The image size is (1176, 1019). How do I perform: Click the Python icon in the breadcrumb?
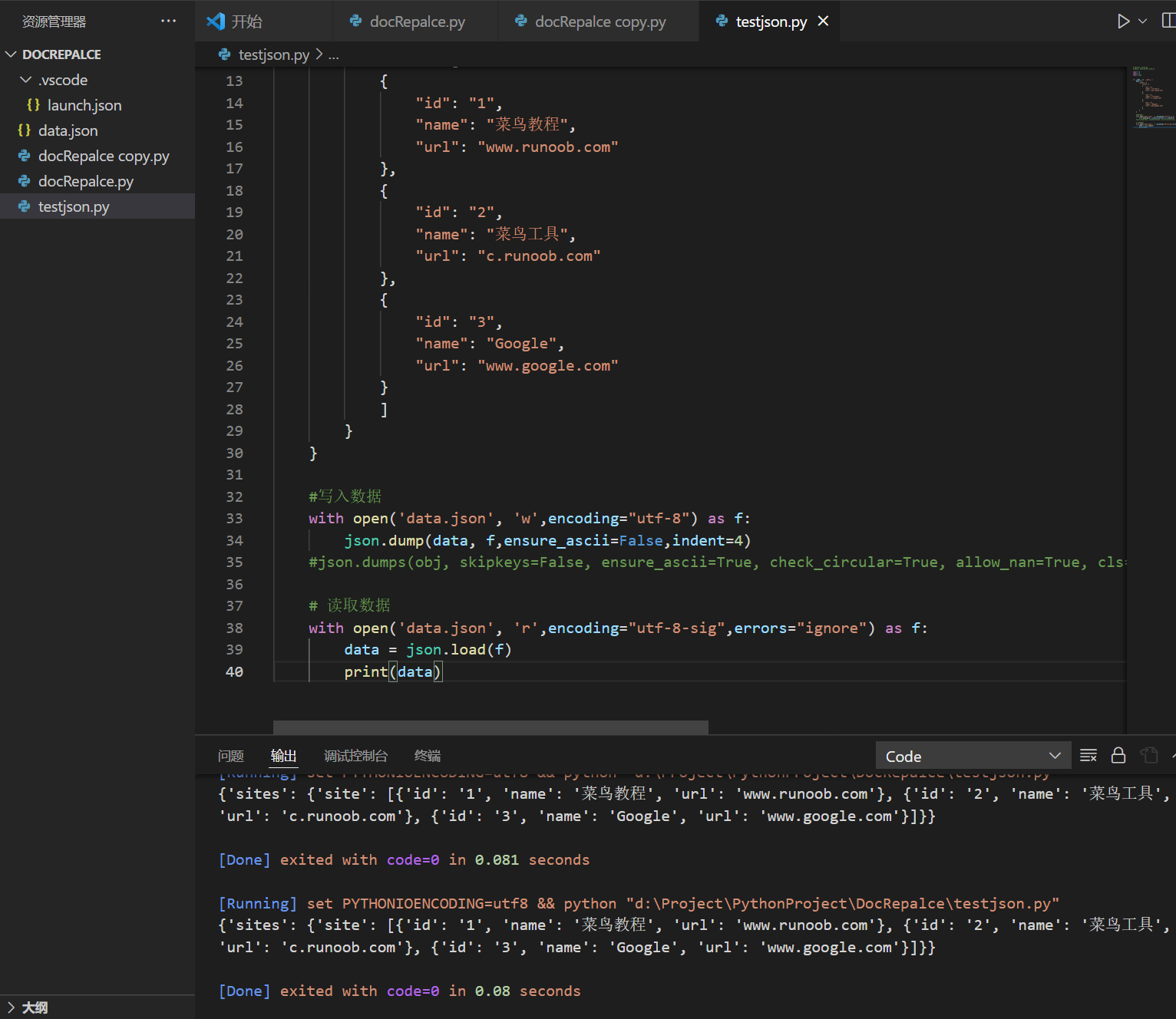click(x=224, y=54)
